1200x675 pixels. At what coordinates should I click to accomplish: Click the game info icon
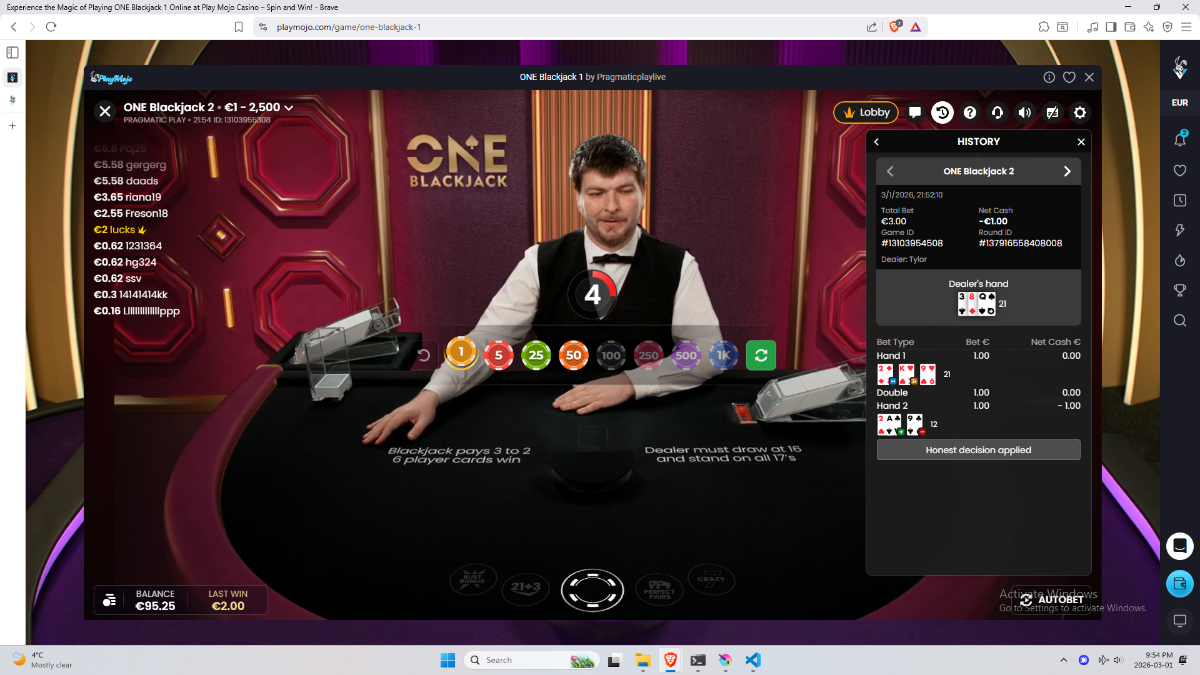[1049, 77]
